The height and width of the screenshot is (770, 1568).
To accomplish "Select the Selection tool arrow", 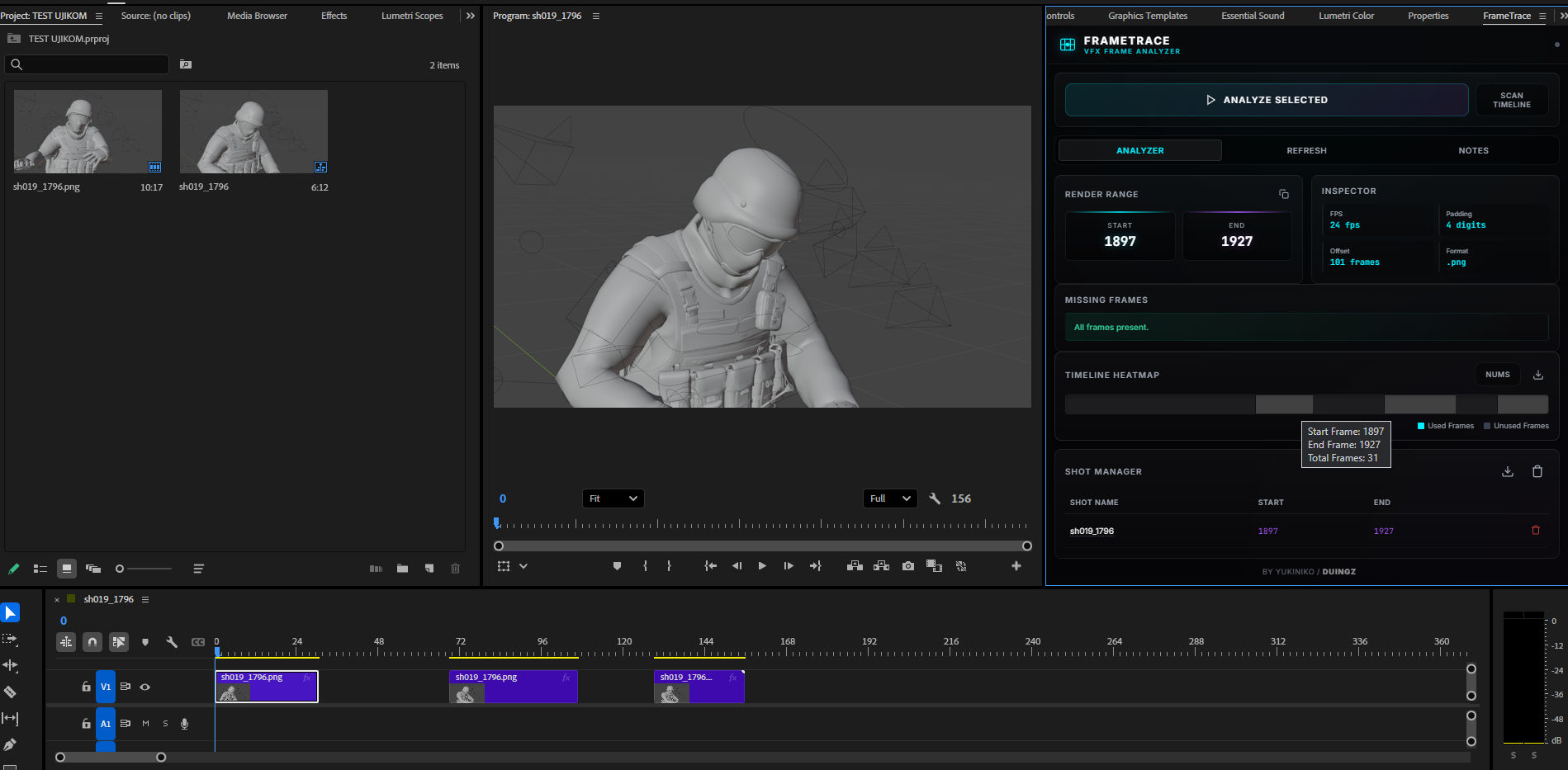I will click(x=10, y=612).
